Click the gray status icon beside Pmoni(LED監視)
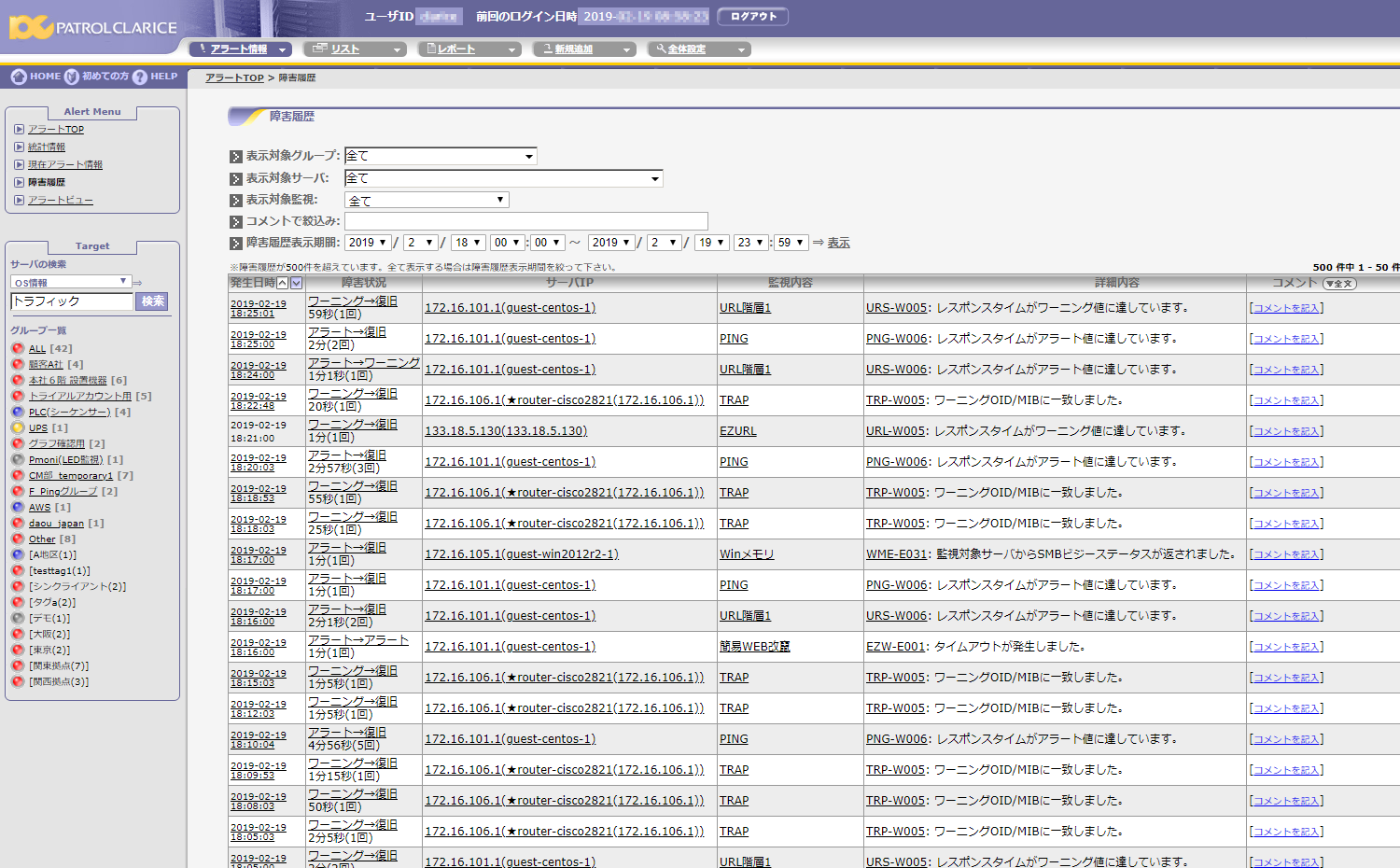Screen dimensions: 1400x868 pos(18,459)
